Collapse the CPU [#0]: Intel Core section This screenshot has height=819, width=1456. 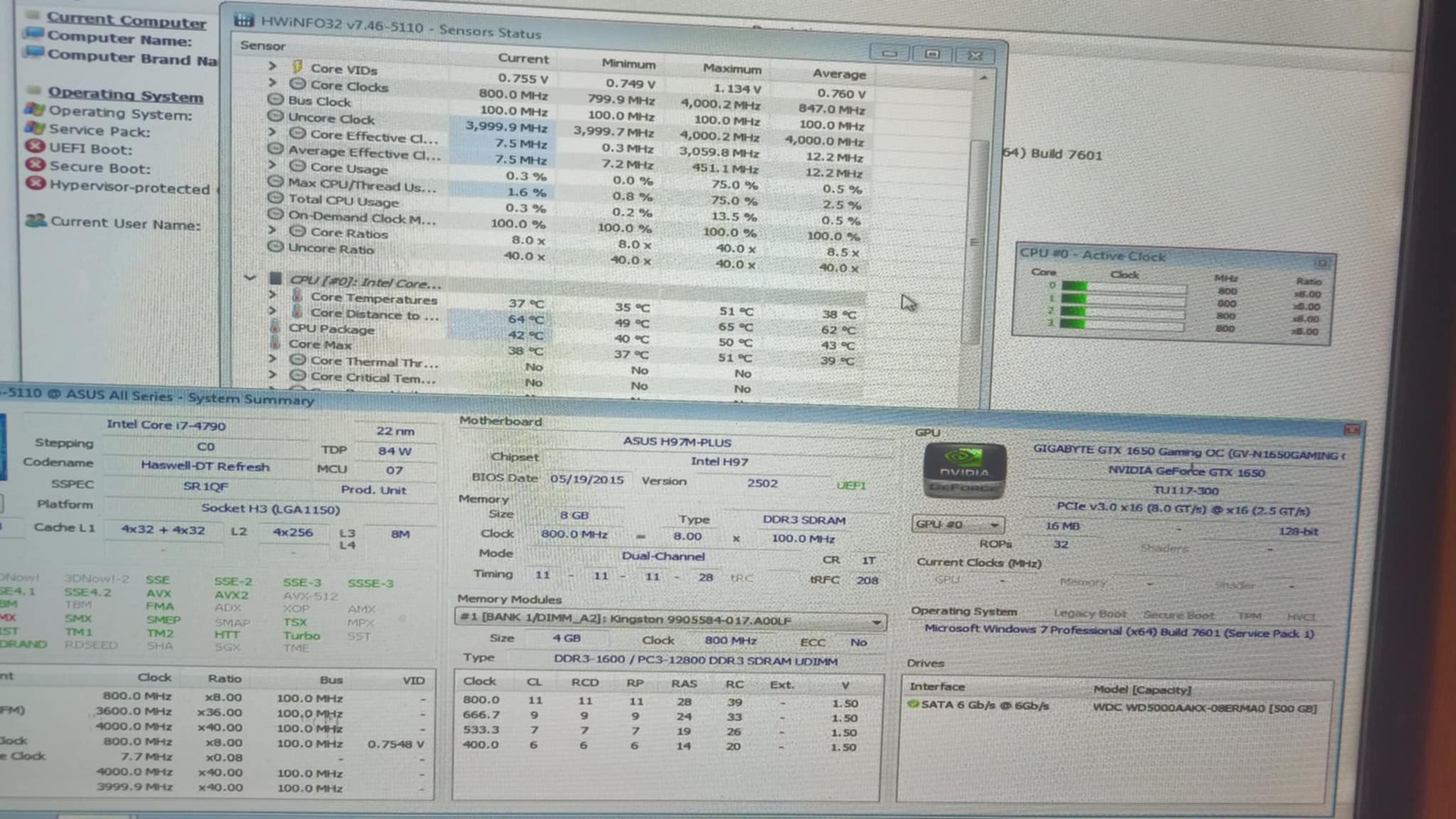pos(250,278)
